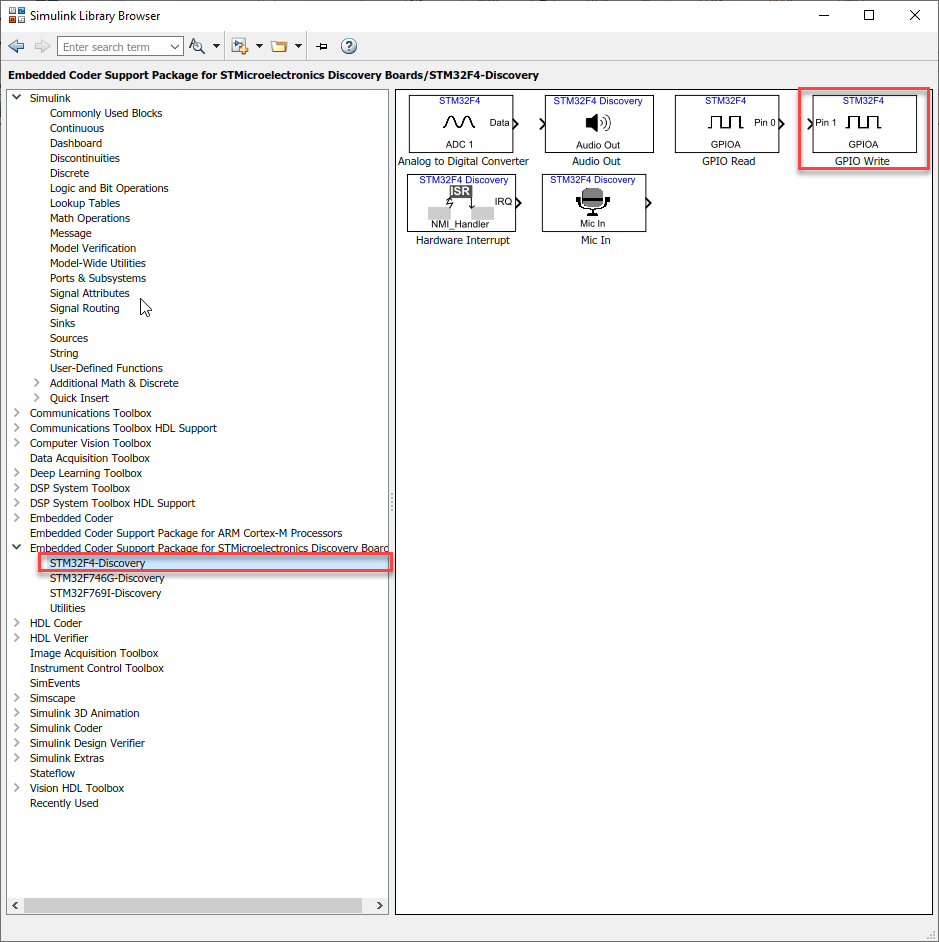This screenshot has height=942, width=939.
Task: Click the pin library browser icon
Action: (320, 46)
